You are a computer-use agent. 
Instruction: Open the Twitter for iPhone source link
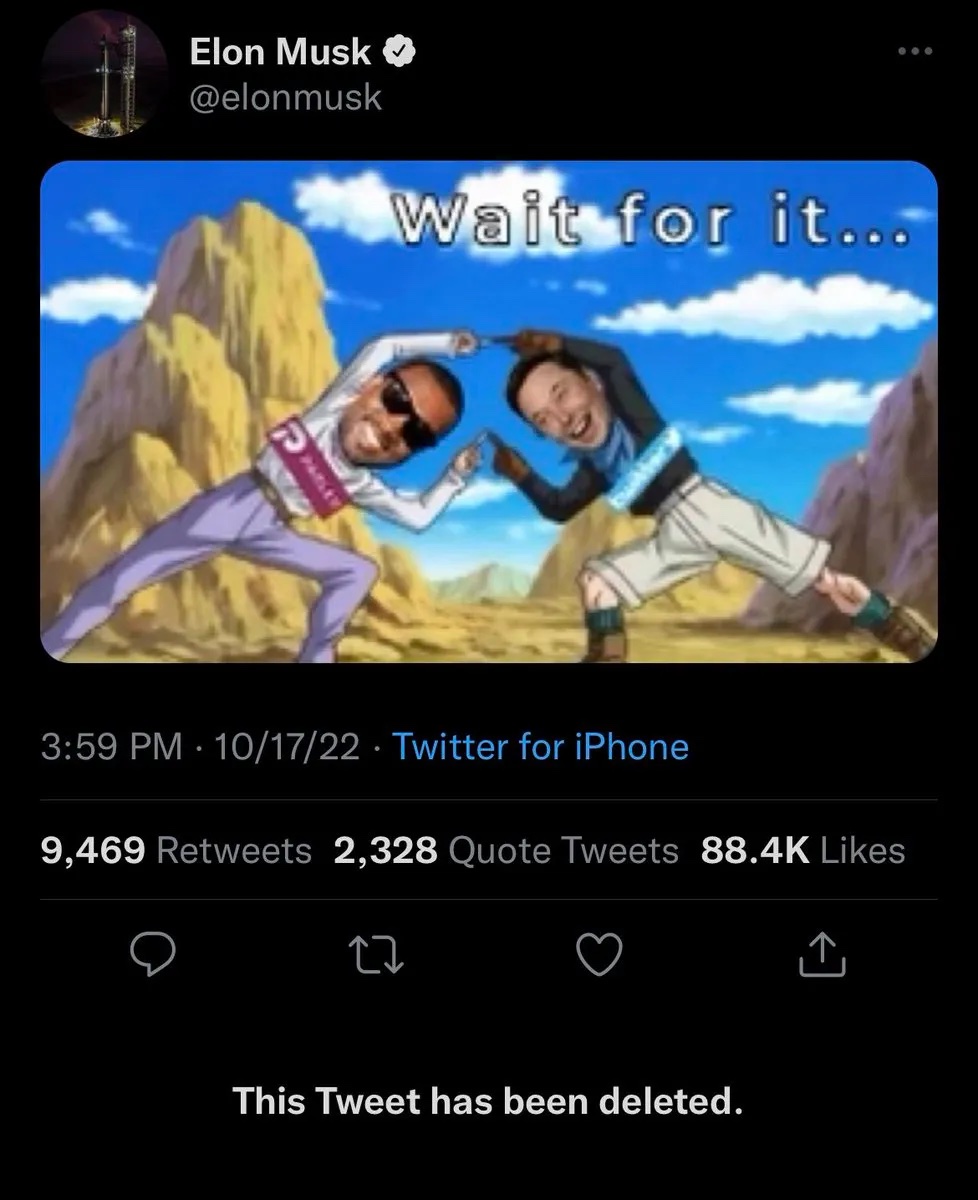pos(541,746)
